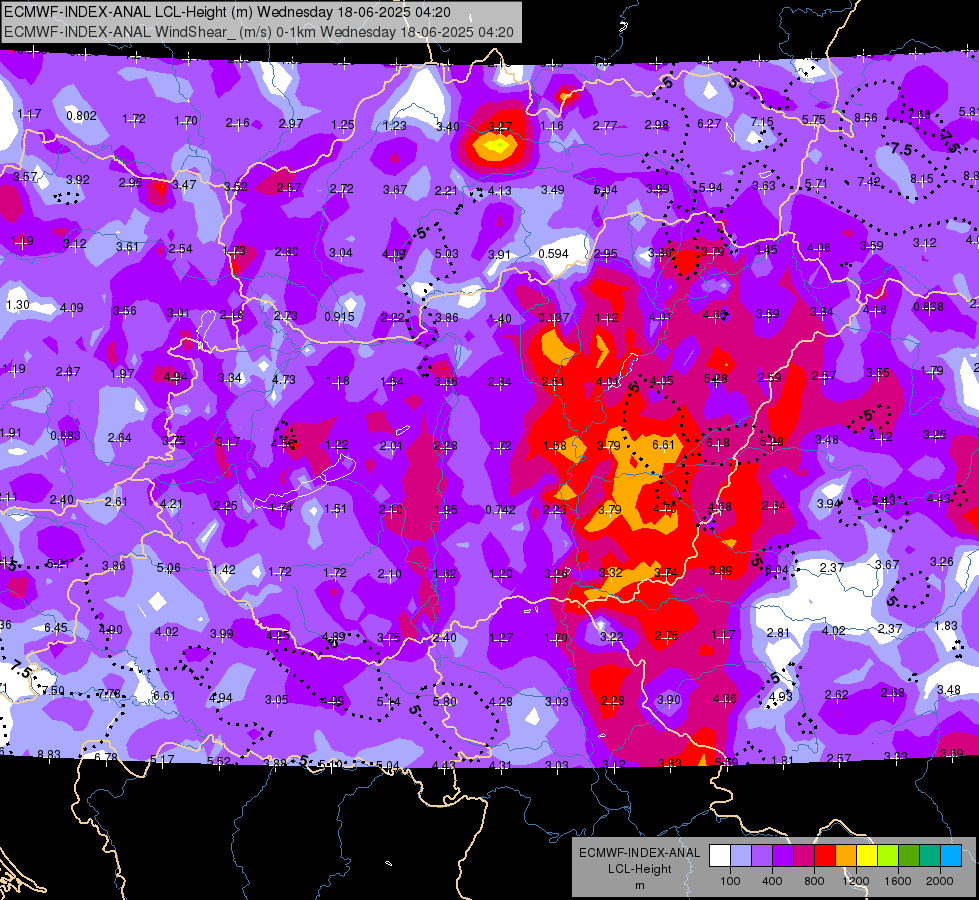
Task: Click the wind shear value 0.838
Action: point(928,307)
